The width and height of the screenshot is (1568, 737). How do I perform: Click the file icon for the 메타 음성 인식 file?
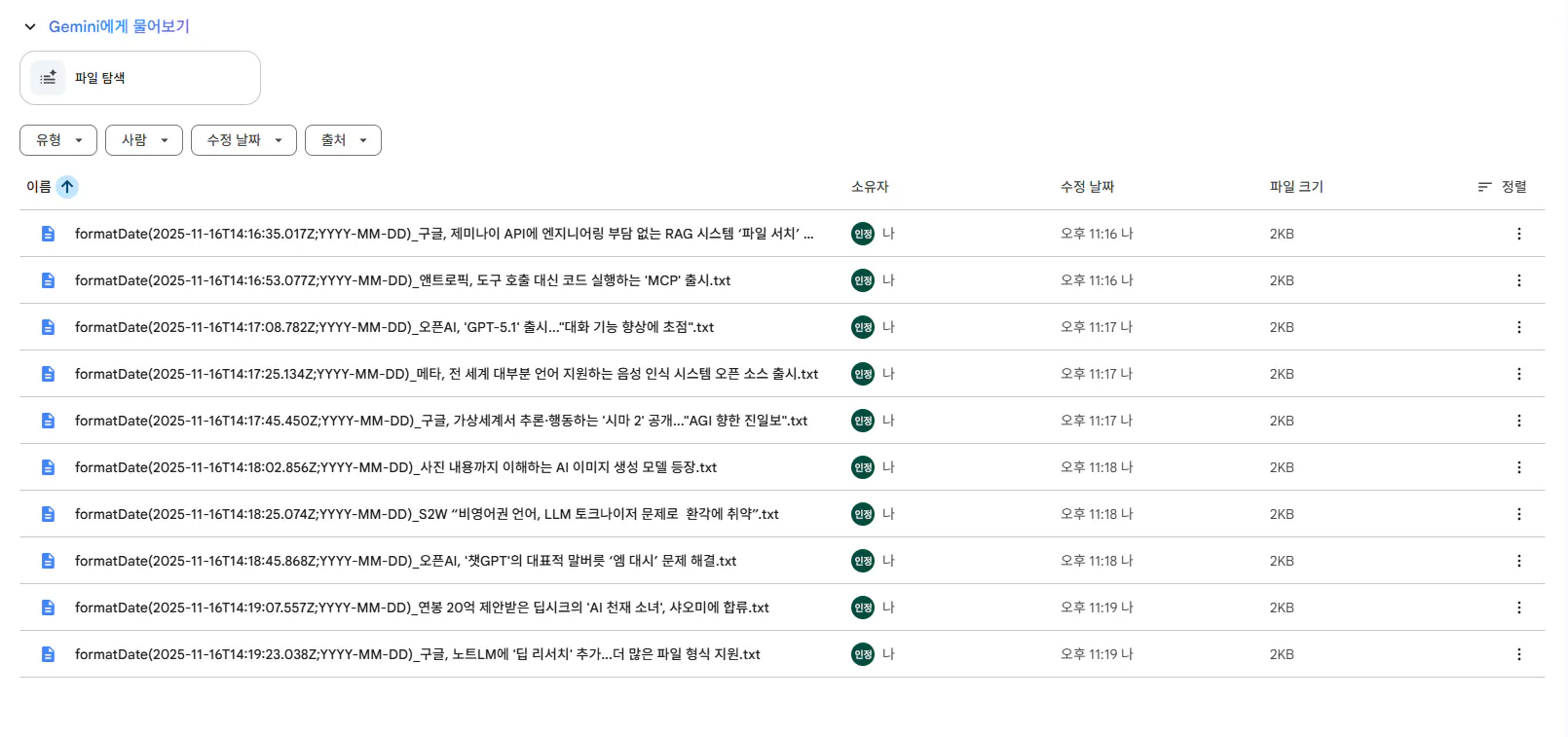(x=48, y=374)
